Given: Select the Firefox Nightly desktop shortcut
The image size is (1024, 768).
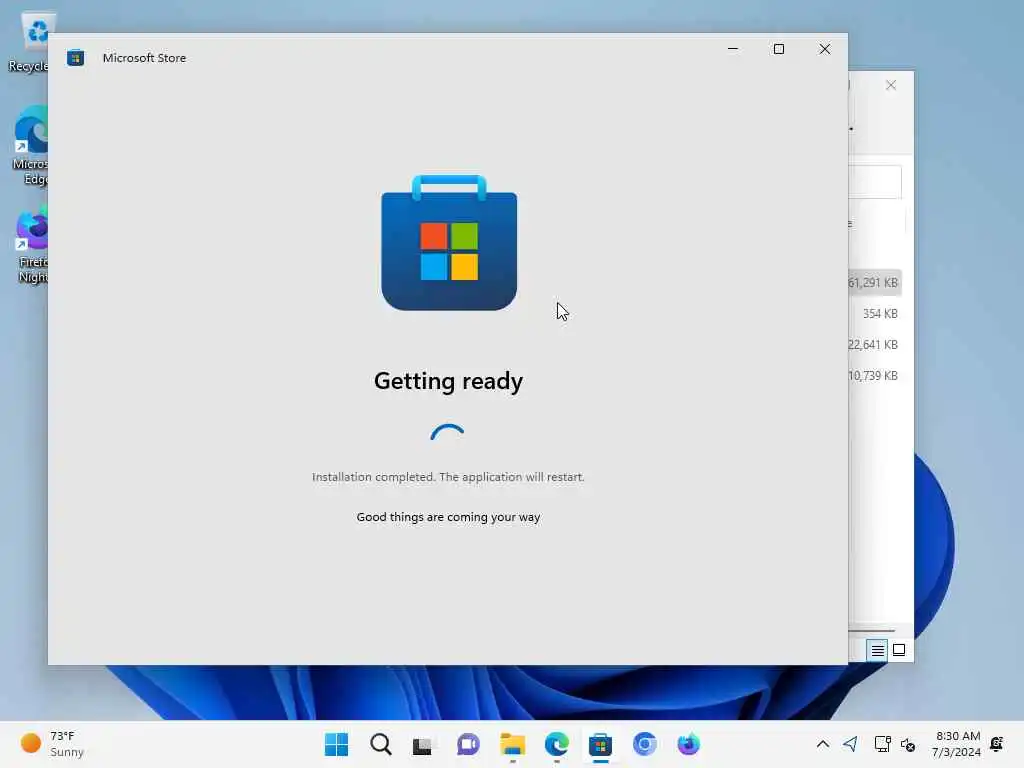Looking at the screenshot, I should coord(32,244).
